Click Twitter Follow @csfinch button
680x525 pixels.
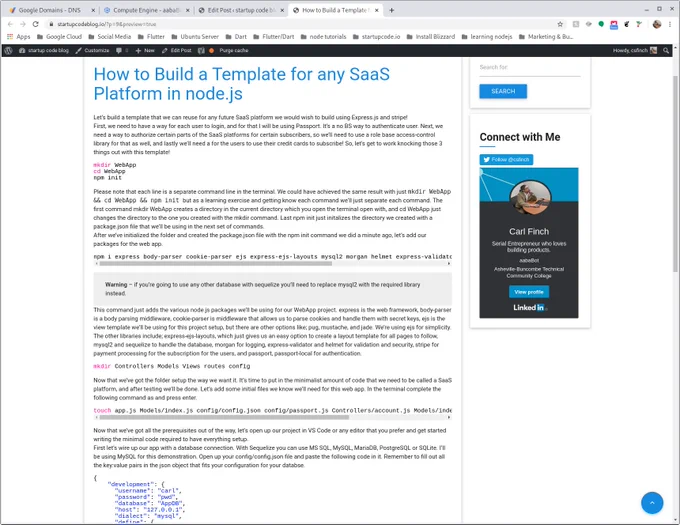[x=506, y=160]
